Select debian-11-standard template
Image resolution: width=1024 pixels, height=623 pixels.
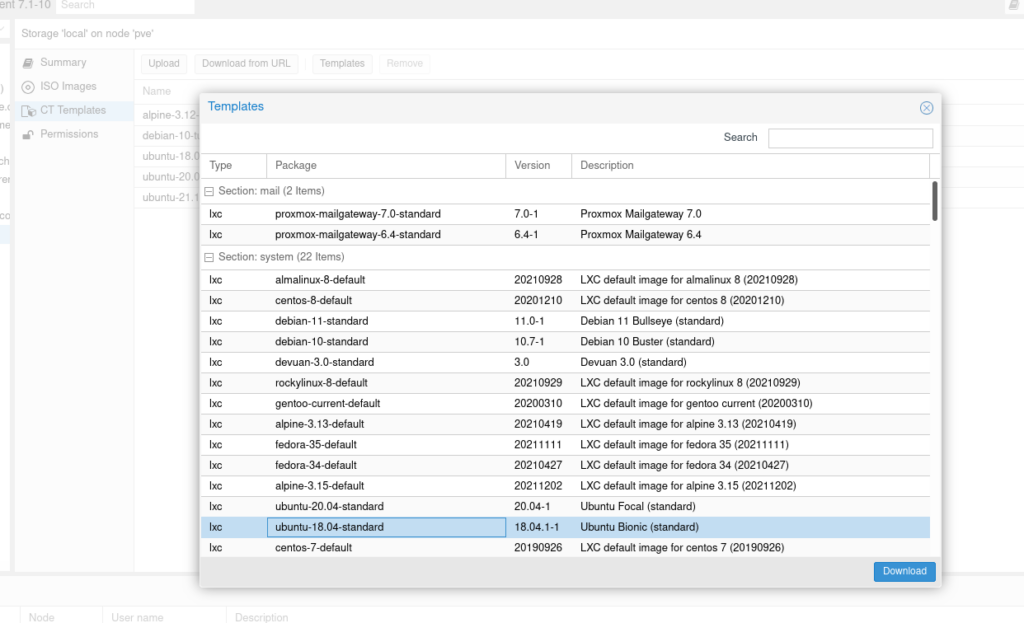click(x=566, y=321)
